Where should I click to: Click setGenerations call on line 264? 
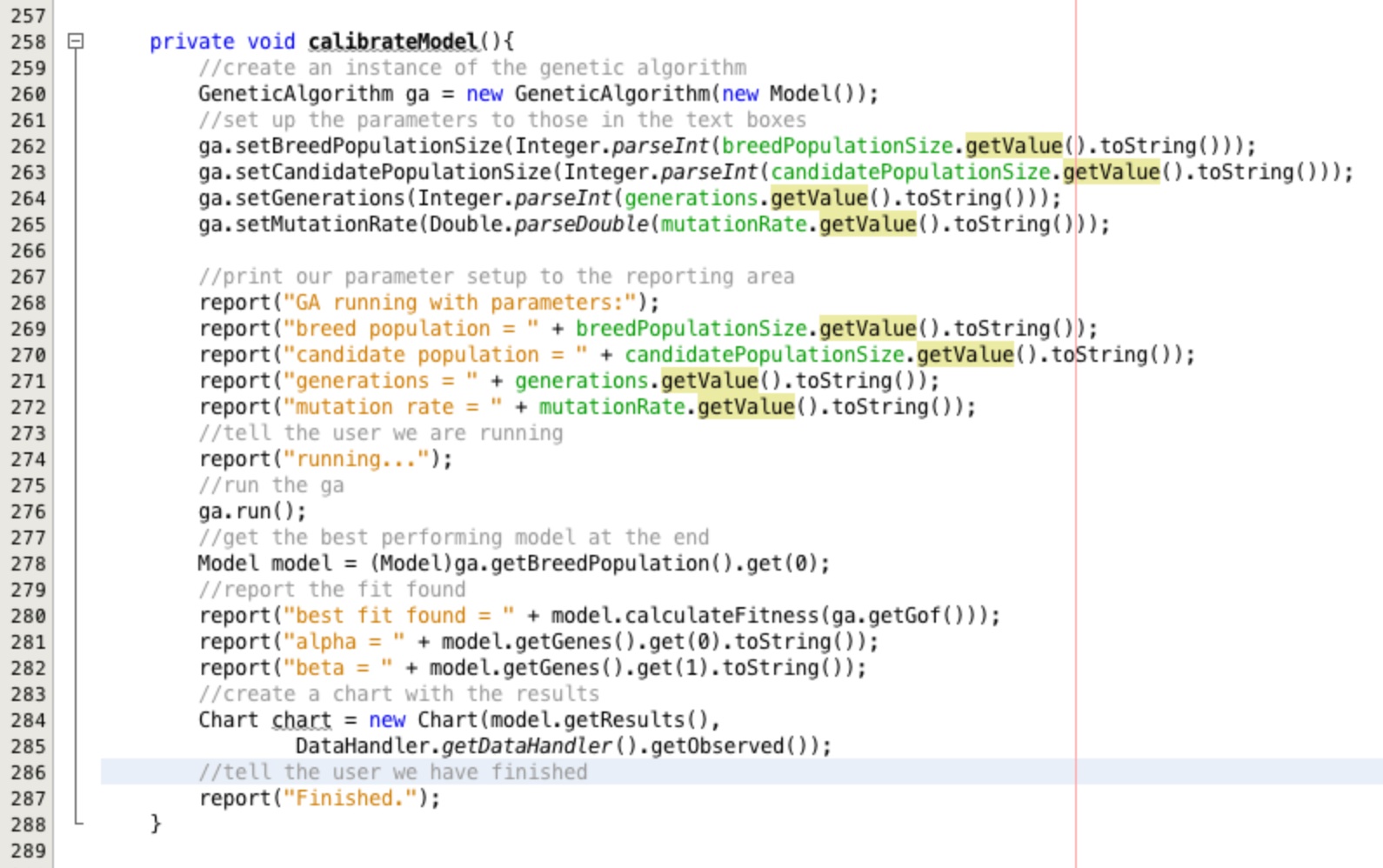coord(320,198)
